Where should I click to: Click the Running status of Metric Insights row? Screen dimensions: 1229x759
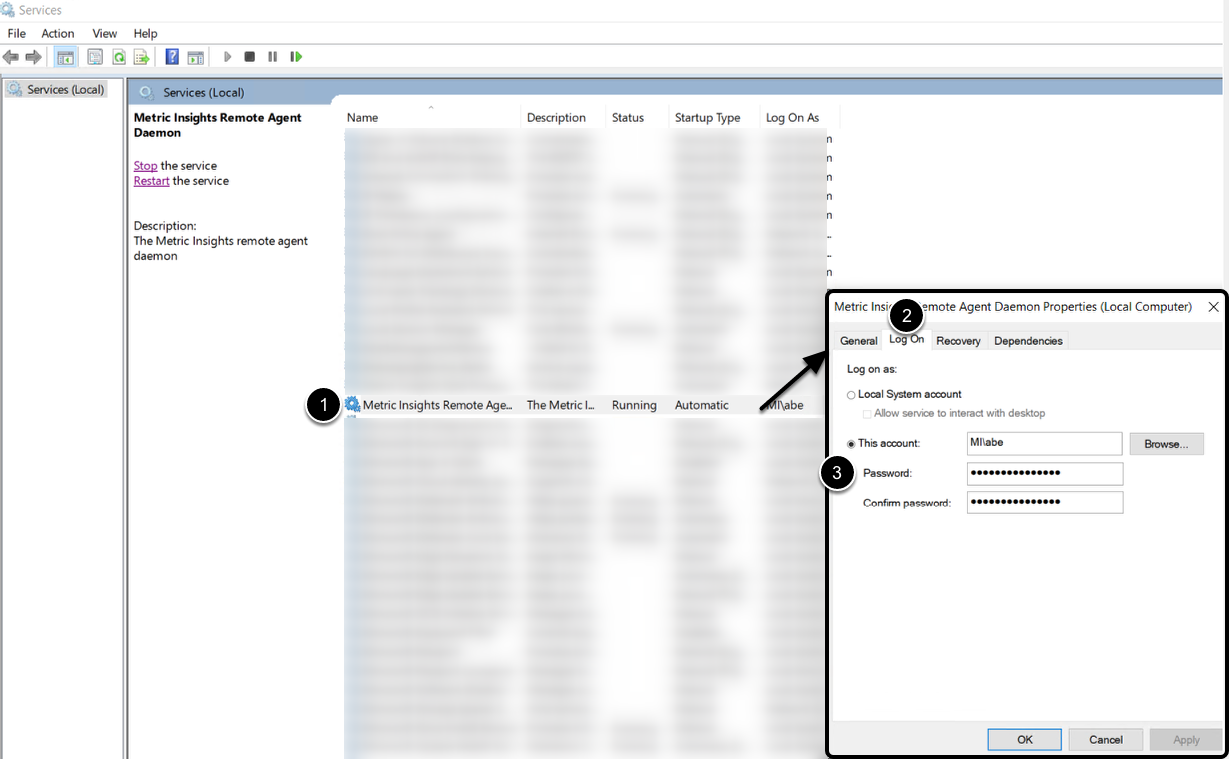tap(634, 405)
